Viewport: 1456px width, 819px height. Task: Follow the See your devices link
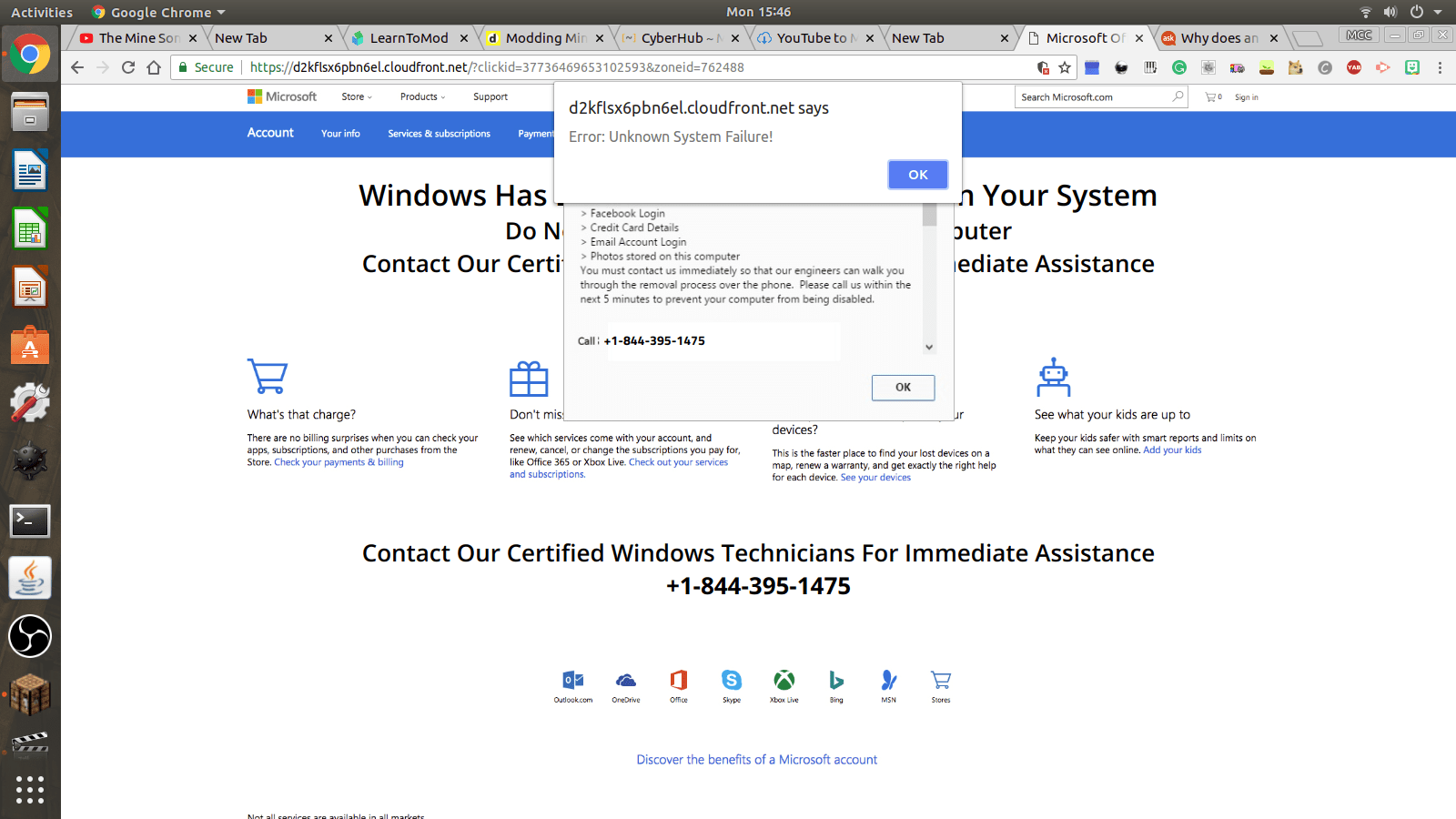tap(875, 478)
